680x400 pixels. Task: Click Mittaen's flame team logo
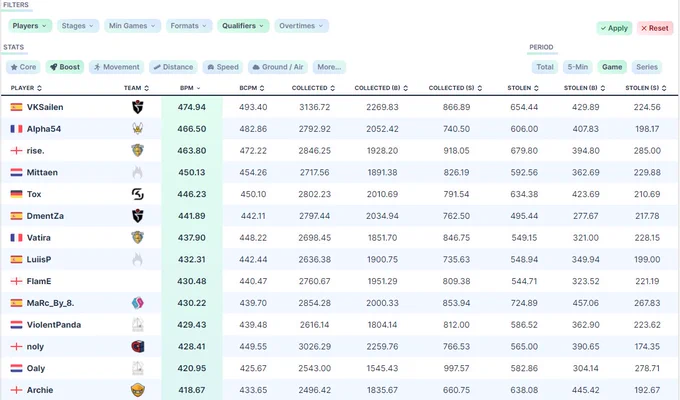[137, 172]
